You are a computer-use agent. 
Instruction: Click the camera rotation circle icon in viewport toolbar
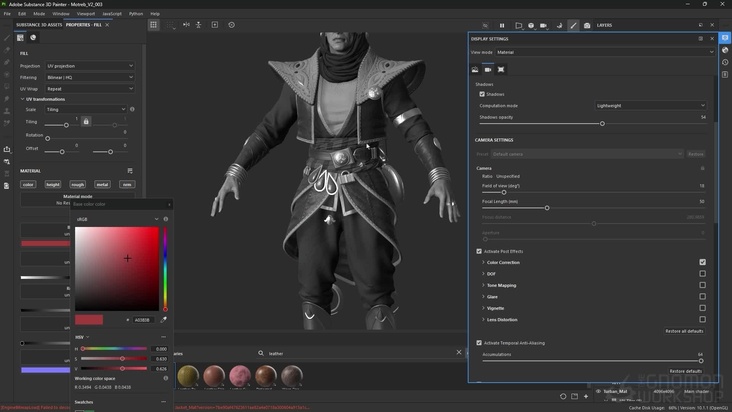(232, 25)
